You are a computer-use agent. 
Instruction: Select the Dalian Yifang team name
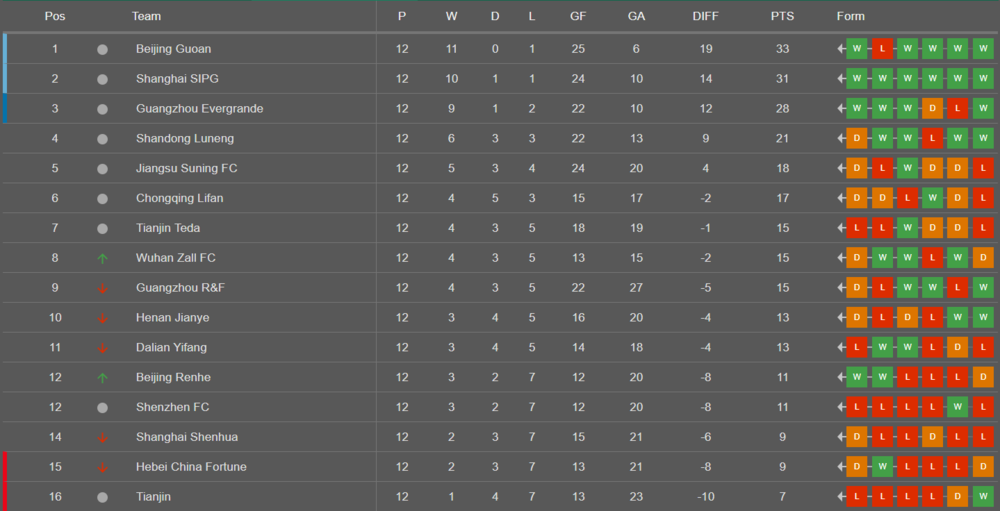[x=172, y=348]
